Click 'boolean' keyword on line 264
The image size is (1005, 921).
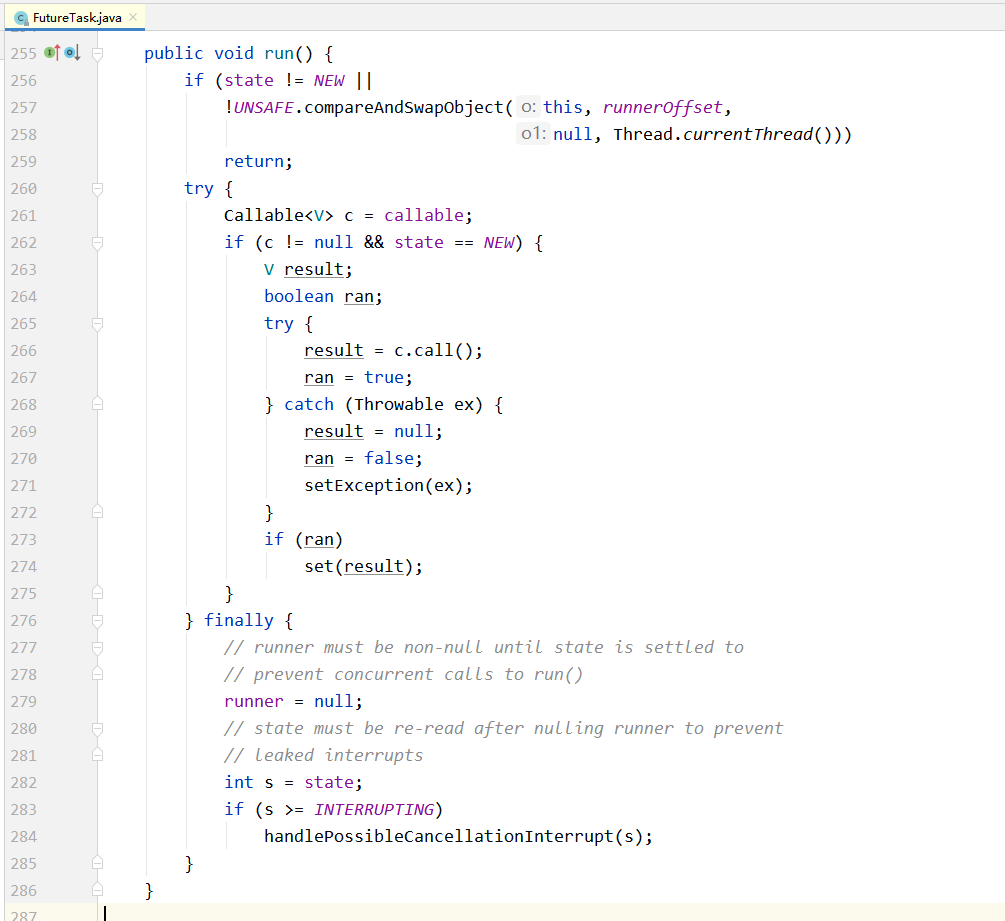tap(299, 296)
